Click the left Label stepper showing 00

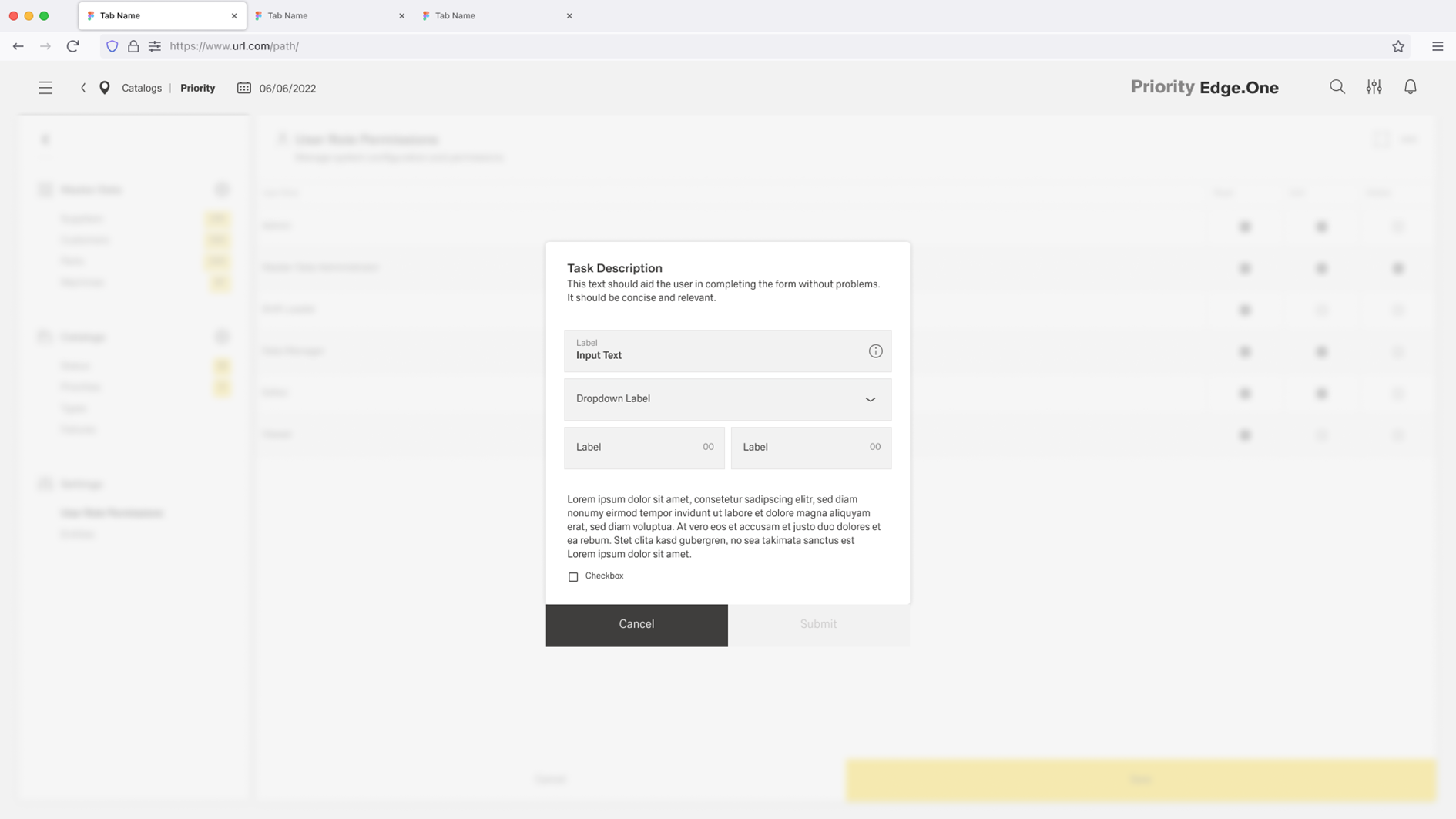click(644, 448)
